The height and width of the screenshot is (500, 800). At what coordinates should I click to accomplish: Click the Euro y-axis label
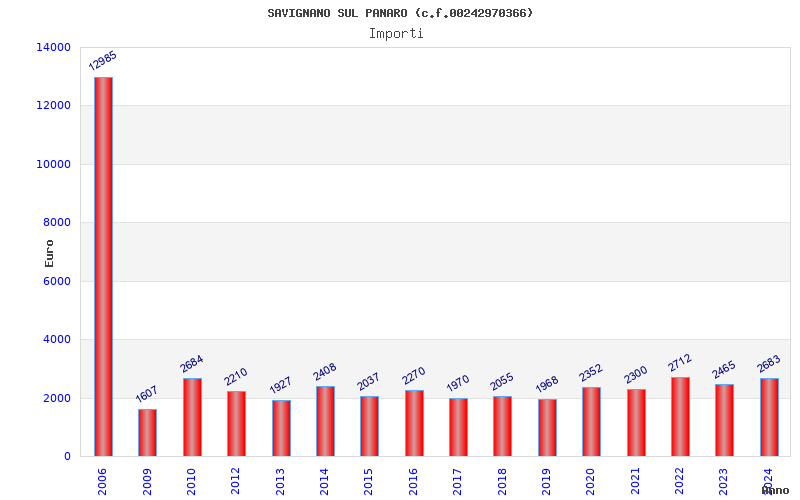pos(49,254)
